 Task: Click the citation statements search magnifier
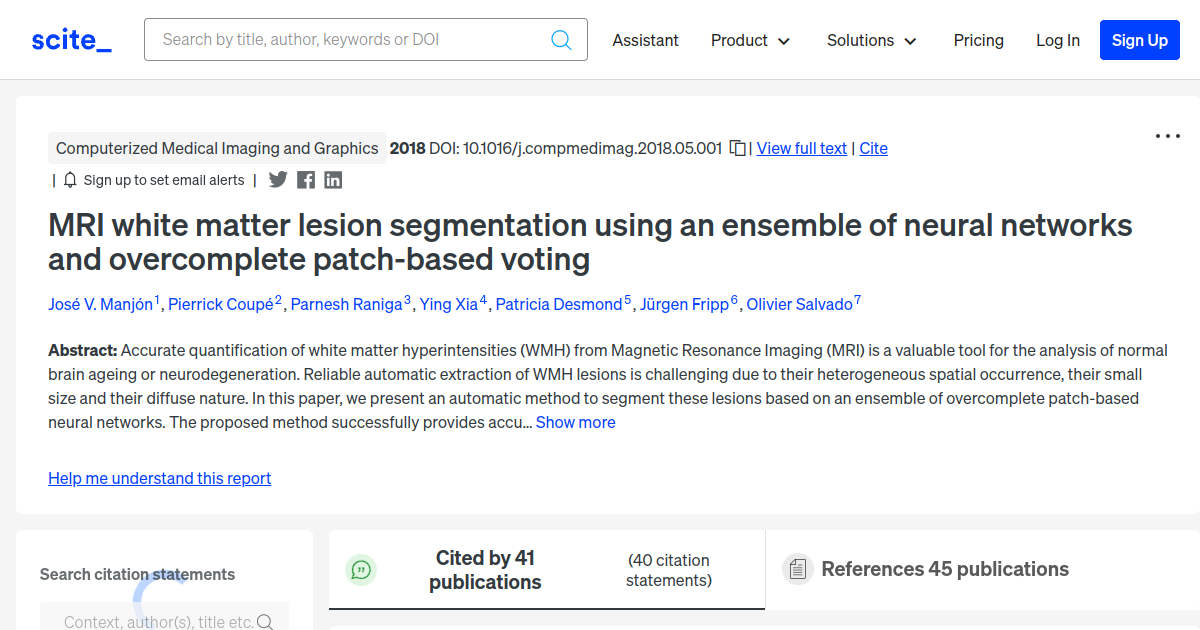coord(265,622)
